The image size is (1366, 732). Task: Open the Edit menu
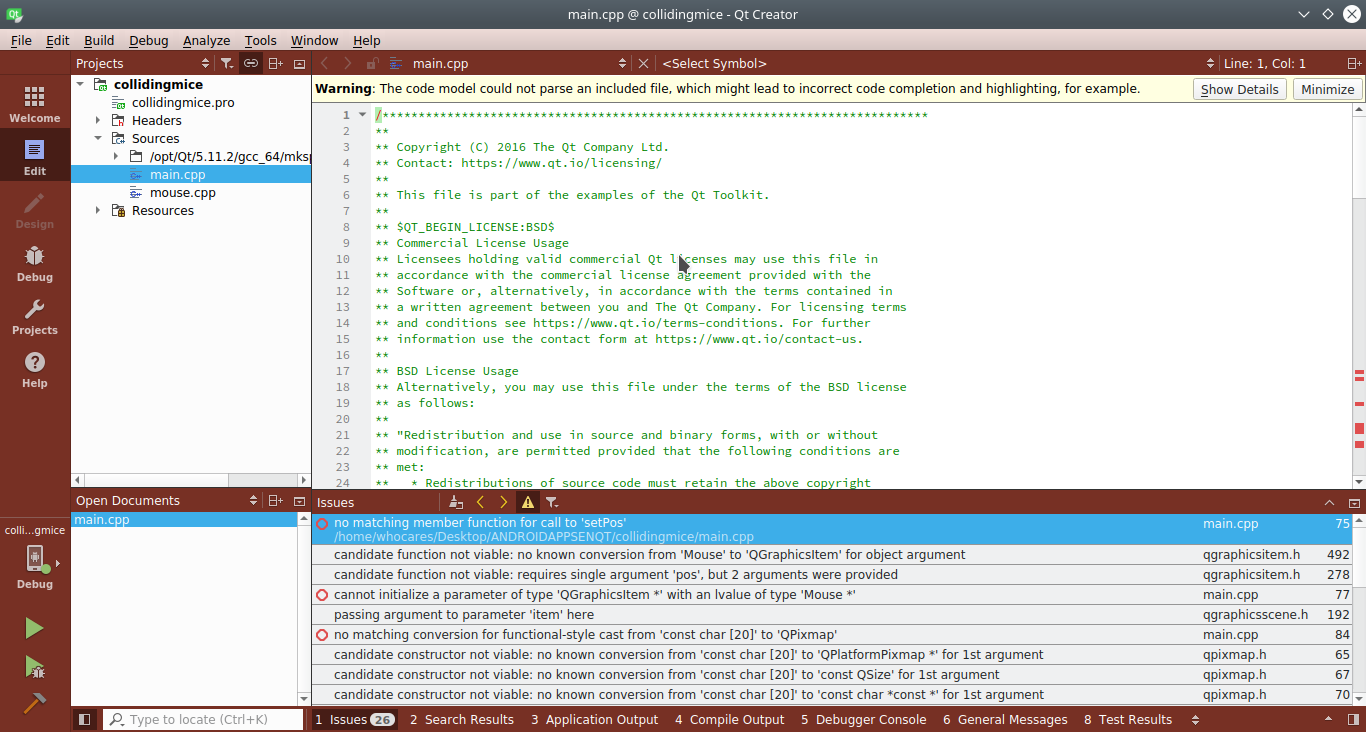click(58, 40)
